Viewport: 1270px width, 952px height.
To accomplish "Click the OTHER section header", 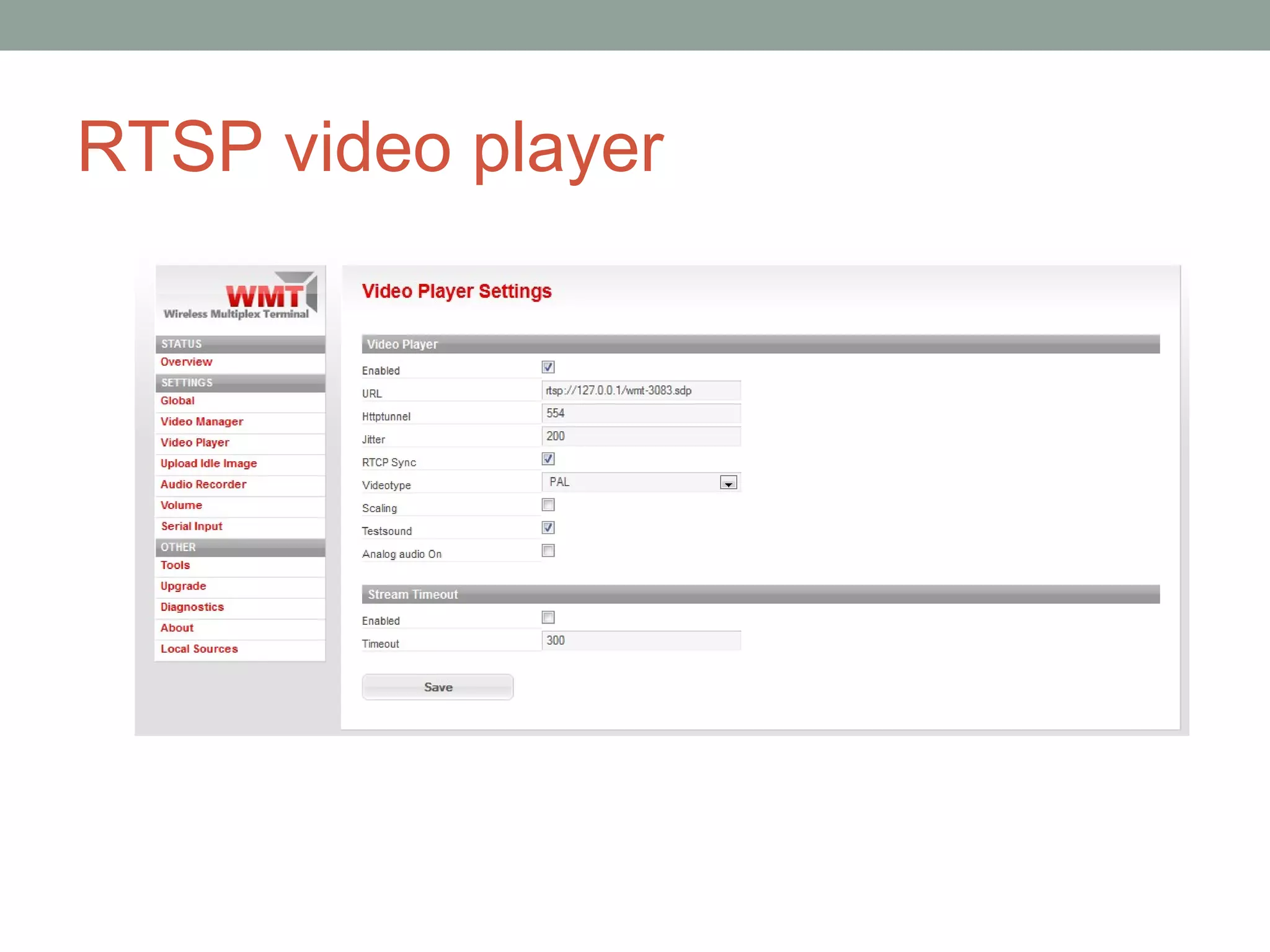I will (x=240, y=547).
